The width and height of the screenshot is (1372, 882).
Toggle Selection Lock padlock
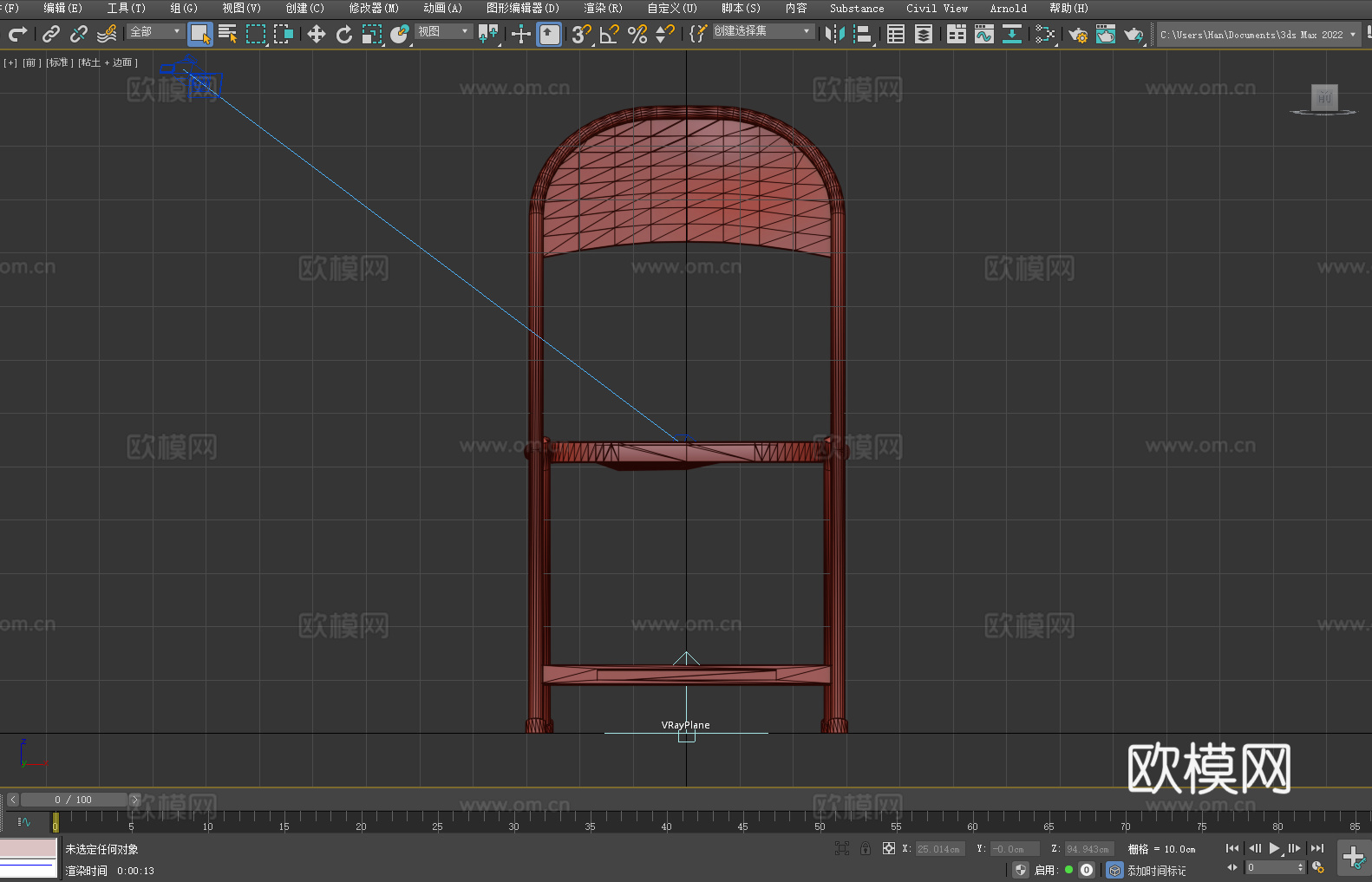point(866,848)
